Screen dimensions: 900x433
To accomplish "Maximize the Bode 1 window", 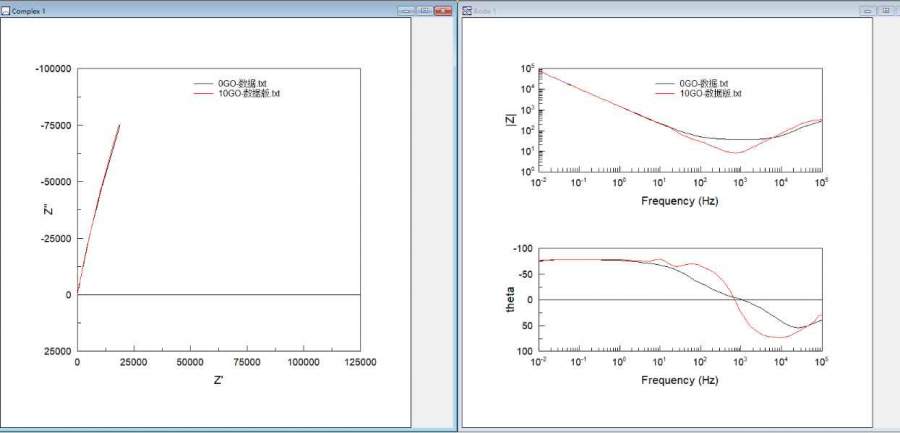I will click(x=885, y=11).
